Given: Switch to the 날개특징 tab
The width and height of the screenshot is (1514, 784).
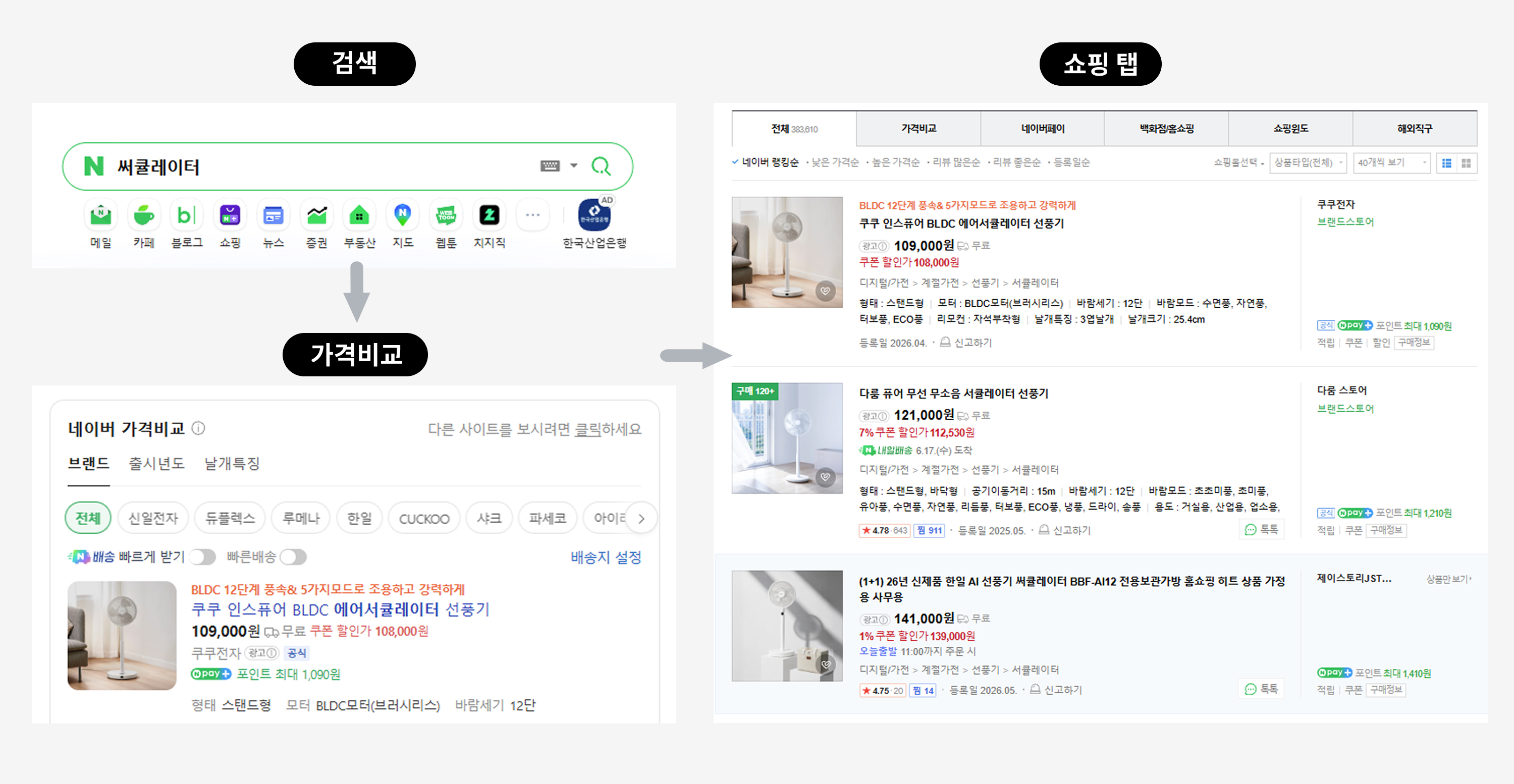Looking at the screenshot, I should (232, 464).
